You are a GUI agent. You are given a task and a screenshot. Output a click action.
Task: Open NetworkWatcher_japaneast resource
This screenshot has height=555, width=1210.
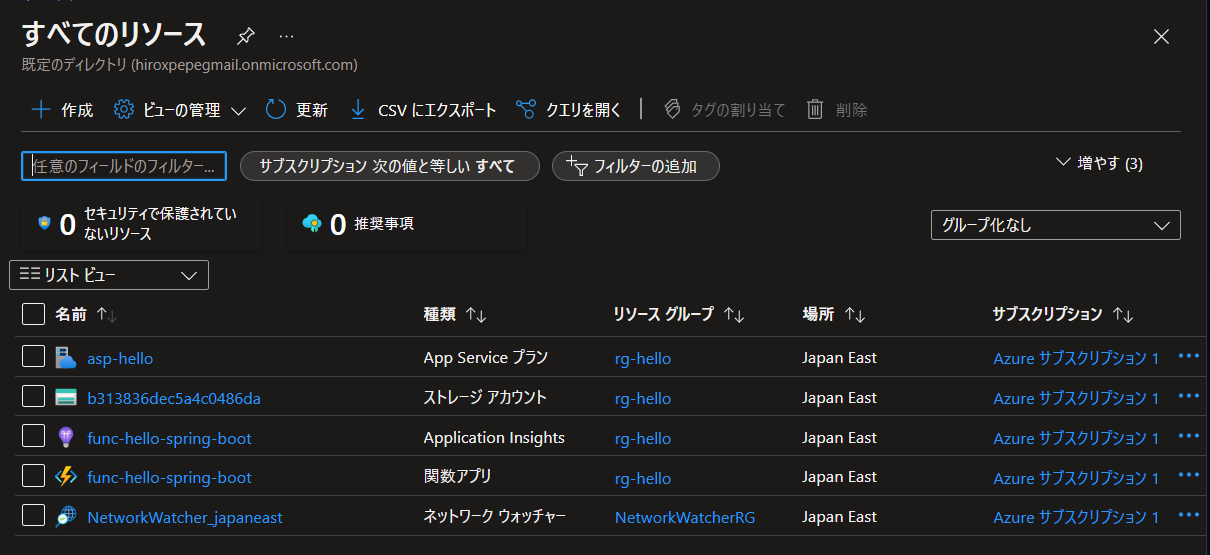(185, 517)
